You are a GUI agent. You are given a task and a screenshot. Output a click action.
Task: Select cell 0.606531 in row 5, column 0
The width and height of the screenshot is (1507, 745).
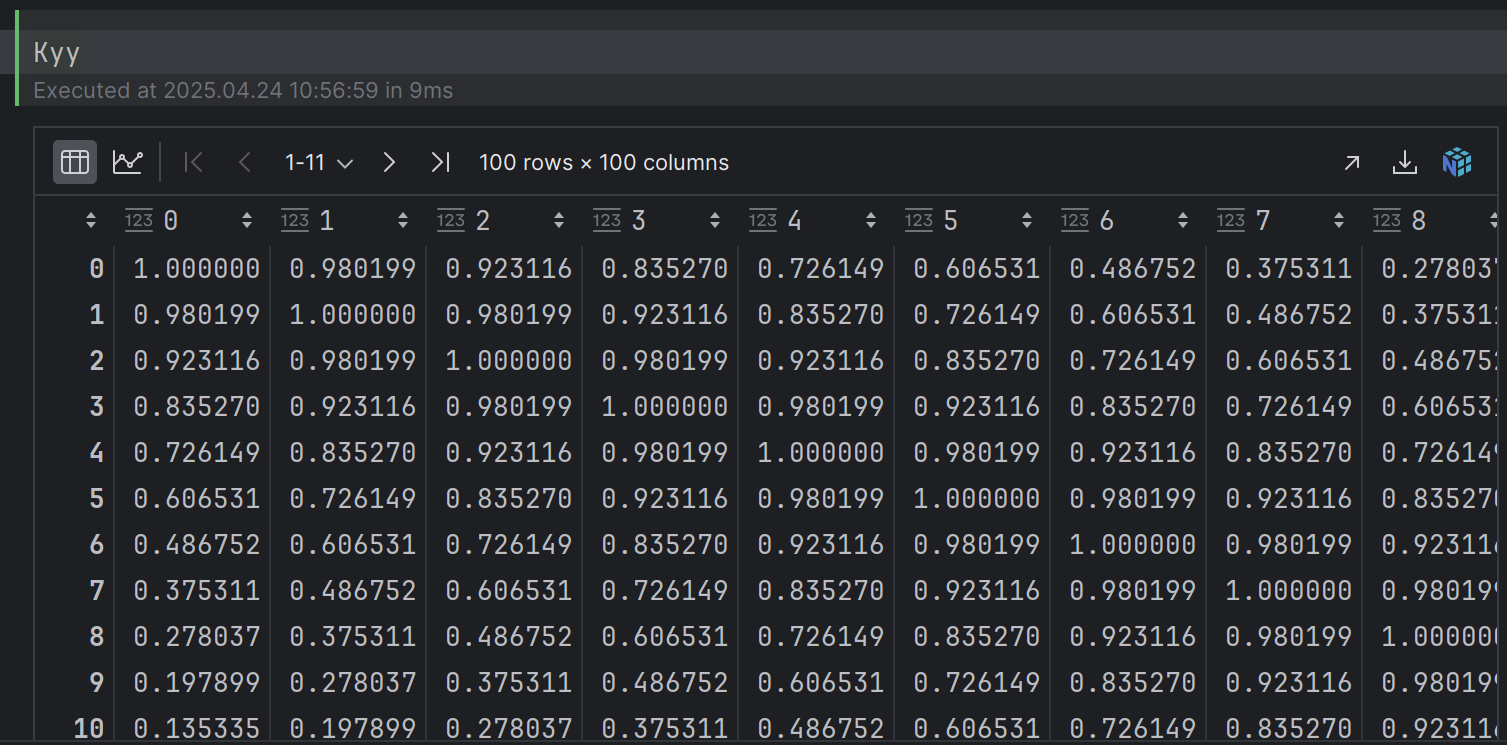click(x=197, y=498)
